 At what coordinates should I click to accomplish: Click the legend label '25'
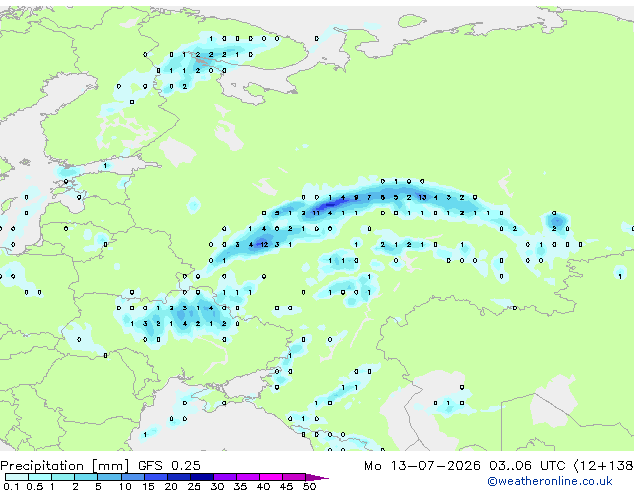[194, 486]
